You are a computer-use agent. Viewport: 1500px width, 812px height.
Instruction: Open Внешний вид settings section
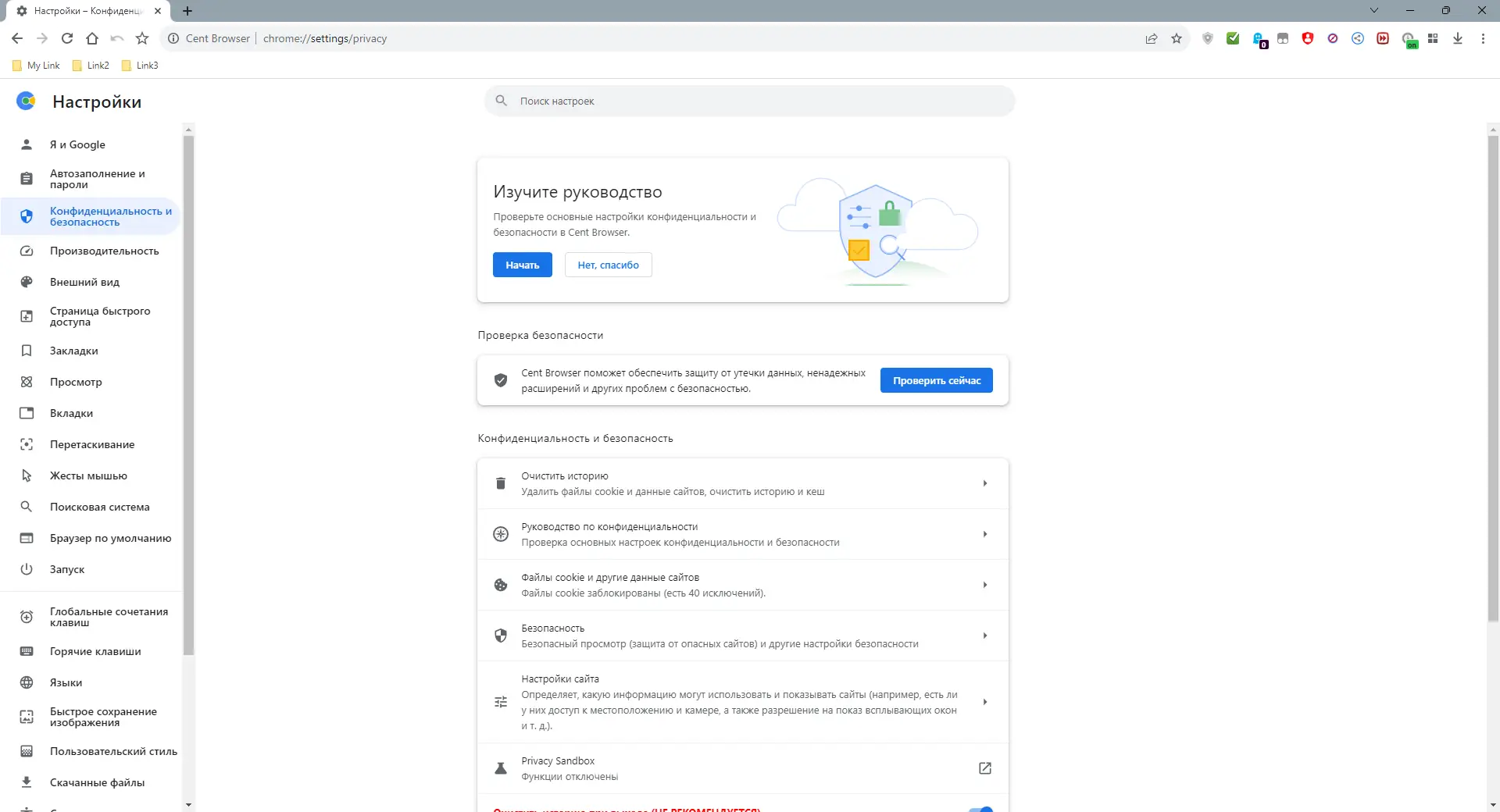(84, 282)
